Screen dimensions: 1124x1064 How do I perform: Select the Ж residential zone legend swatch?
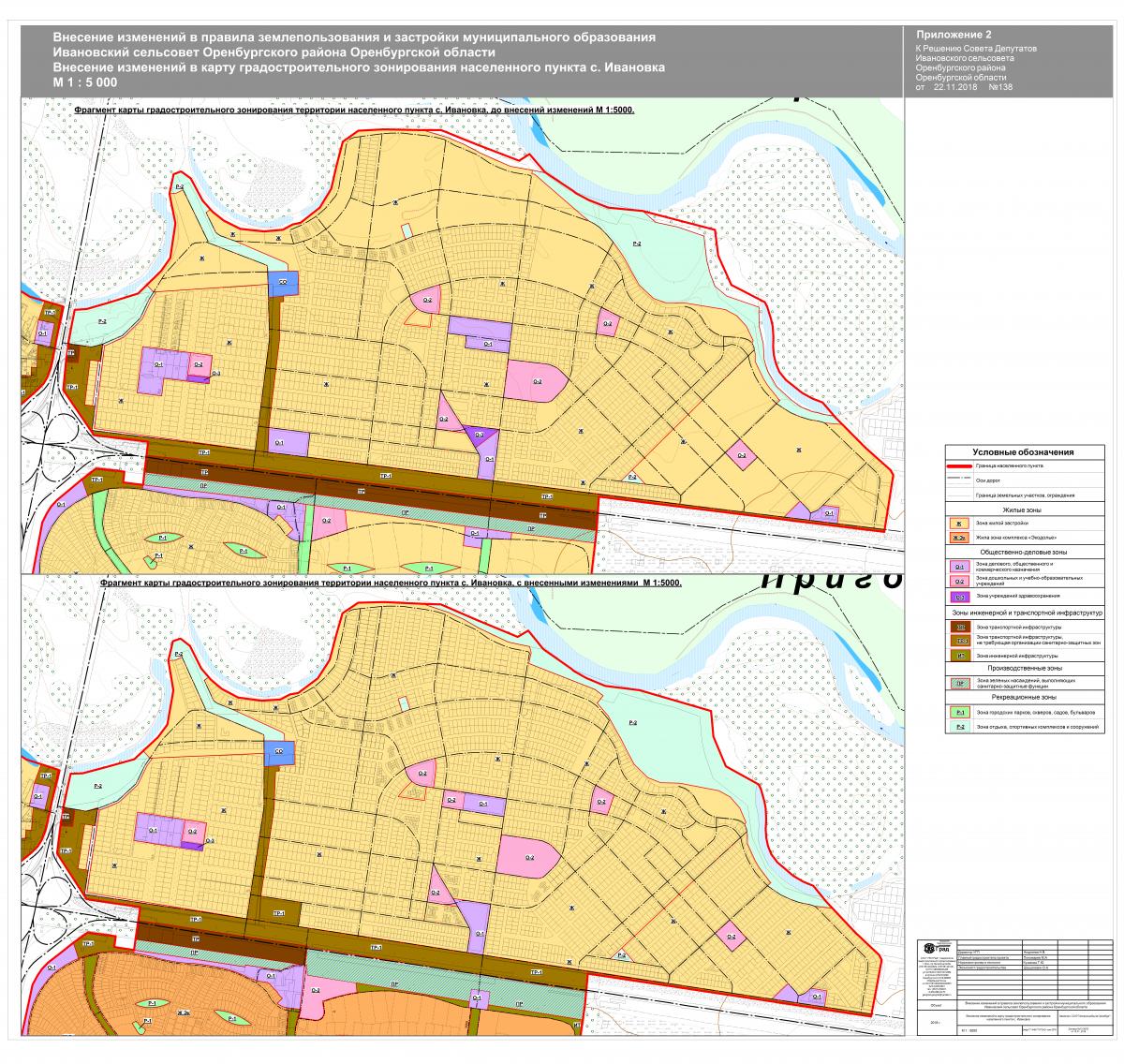[959, 524]
